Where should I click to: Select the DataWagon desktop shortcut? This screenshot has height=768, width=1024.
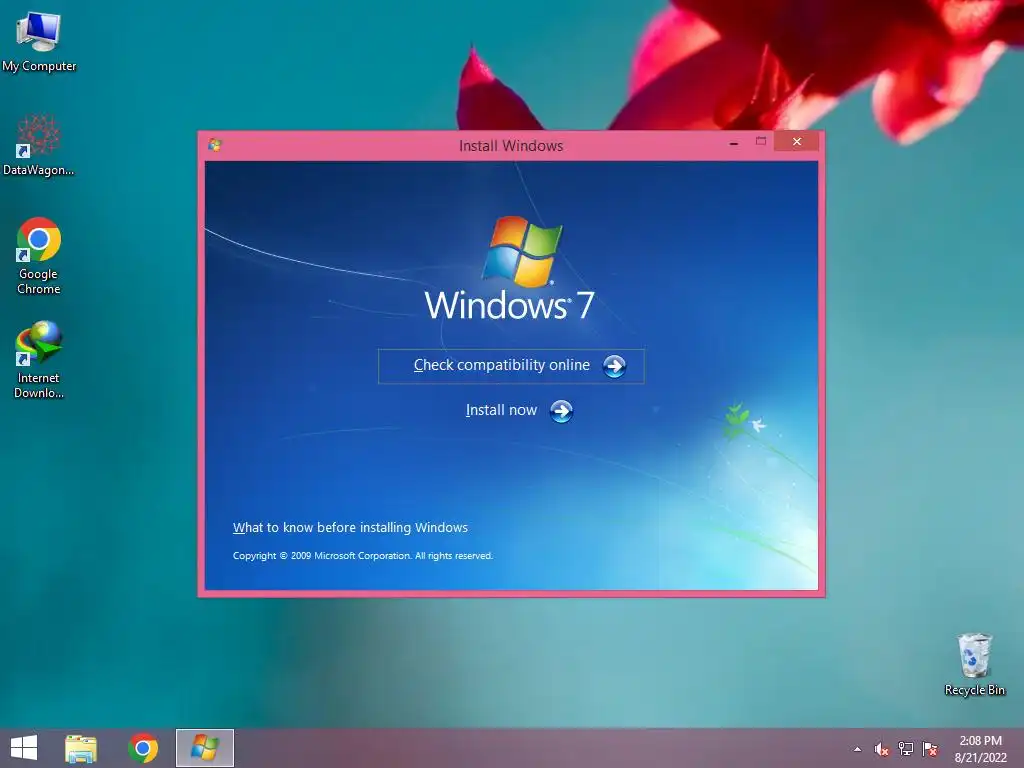pos(39,145)
